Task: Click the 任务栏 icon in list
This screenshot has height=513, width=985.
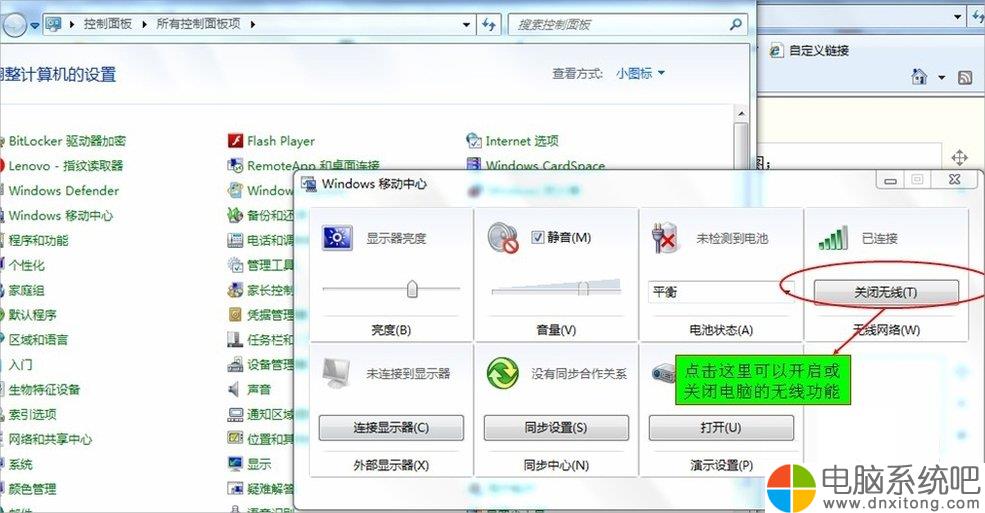Action: (236, 340)
